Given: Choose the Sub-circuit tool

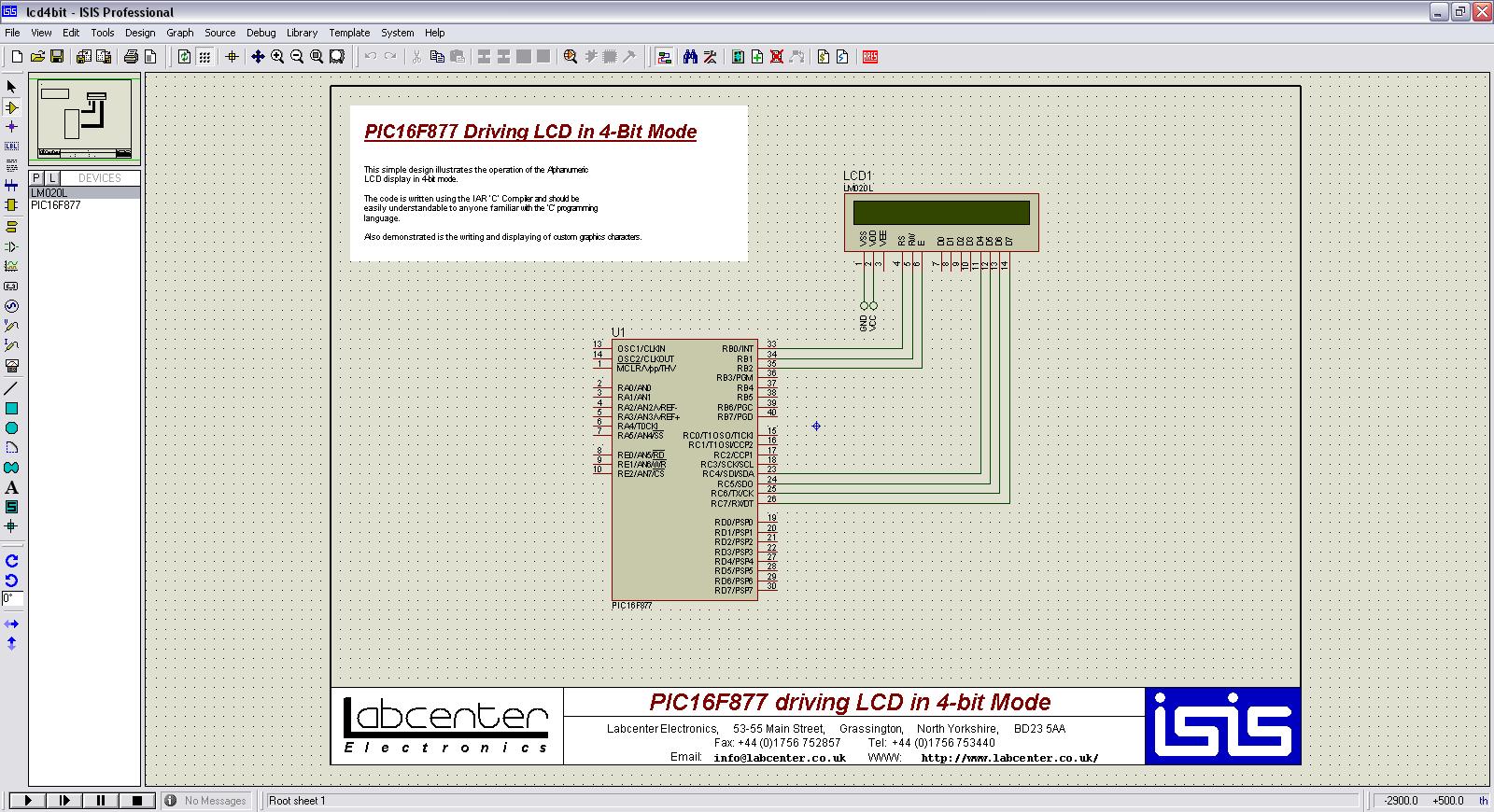Looking at the screenshot, I should (11, 204).
